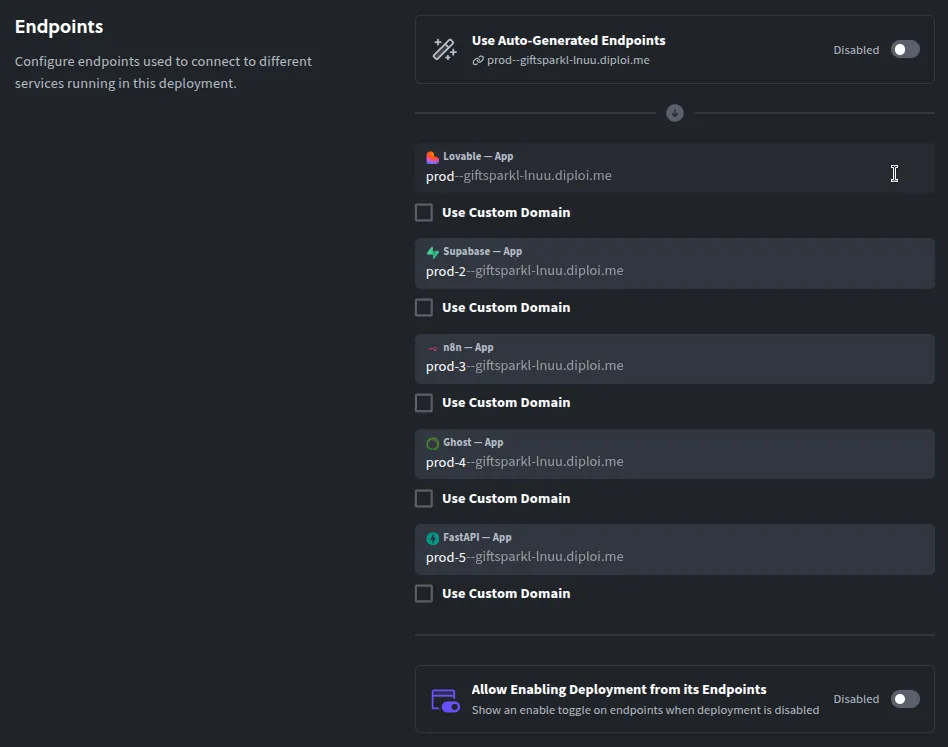Image resolution: width=948 pixels, height=747 pixels.
Task: Click the auto-generated endpoints magic wand icon
Action: pyautogui.click(x=444, y=47)
